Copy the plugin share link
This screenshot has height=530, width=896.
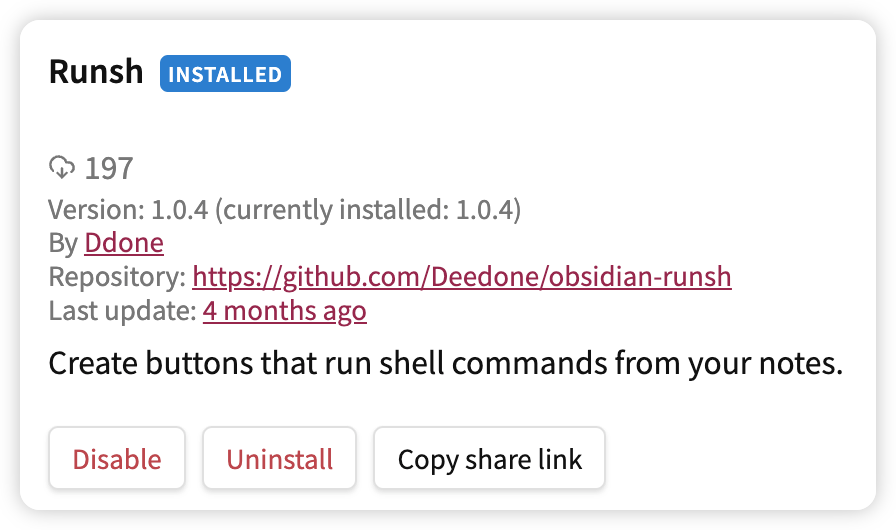pos(489,458)
